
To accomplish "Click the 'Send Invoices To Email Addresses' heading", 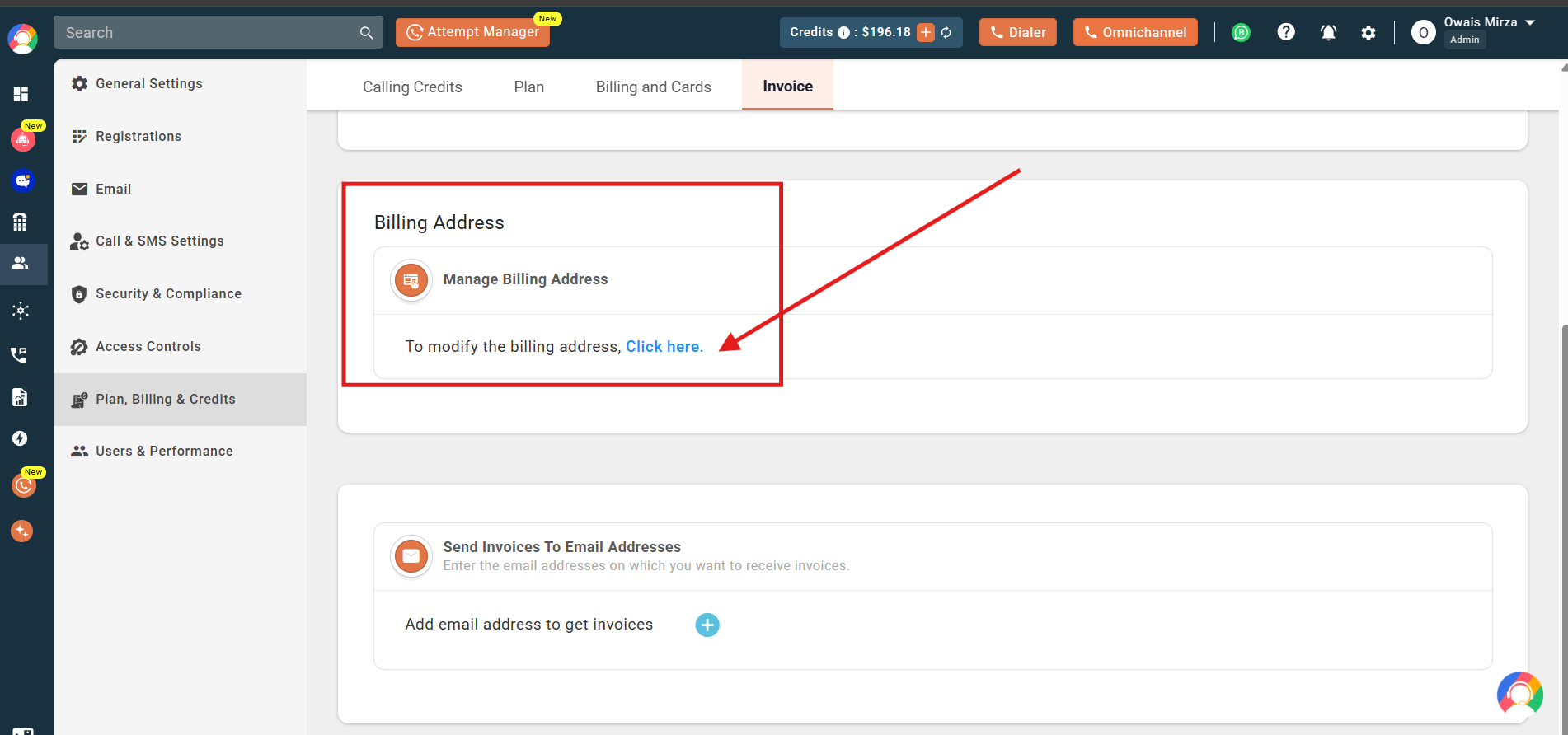I will point(562,547).
